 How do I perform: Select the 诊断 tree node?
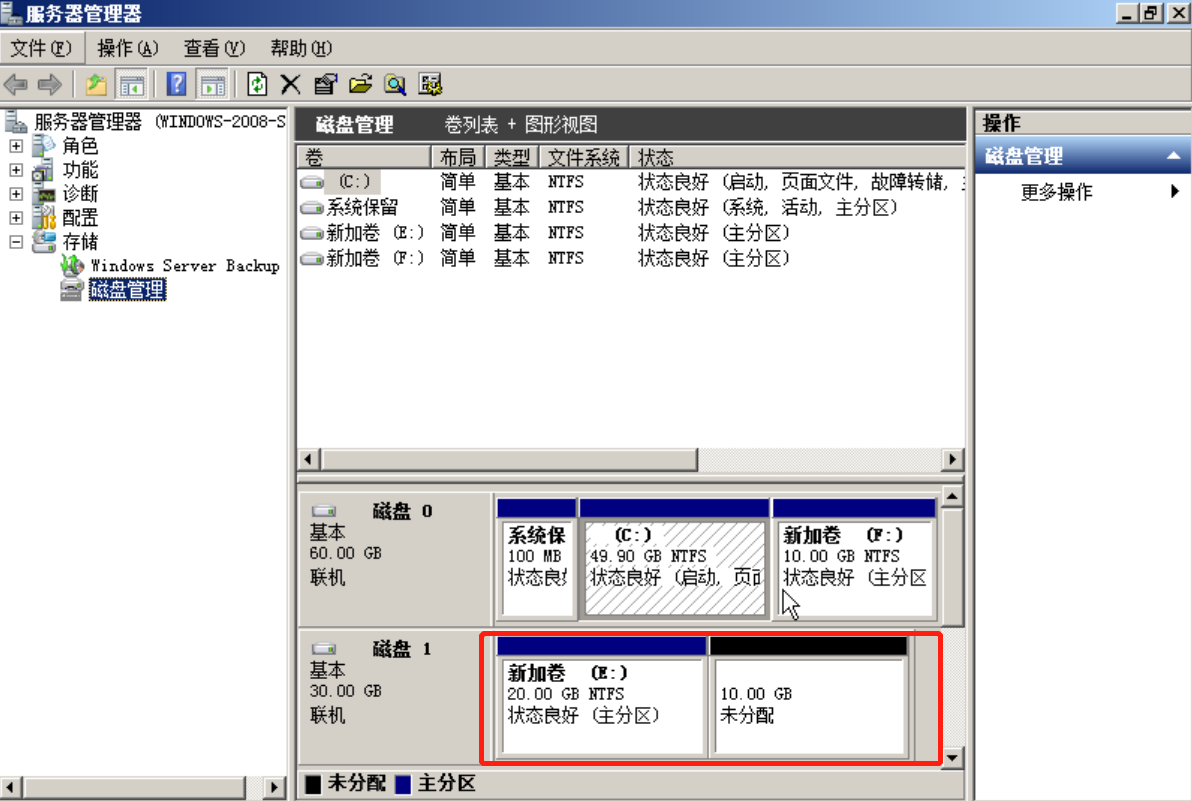point(66,194)
